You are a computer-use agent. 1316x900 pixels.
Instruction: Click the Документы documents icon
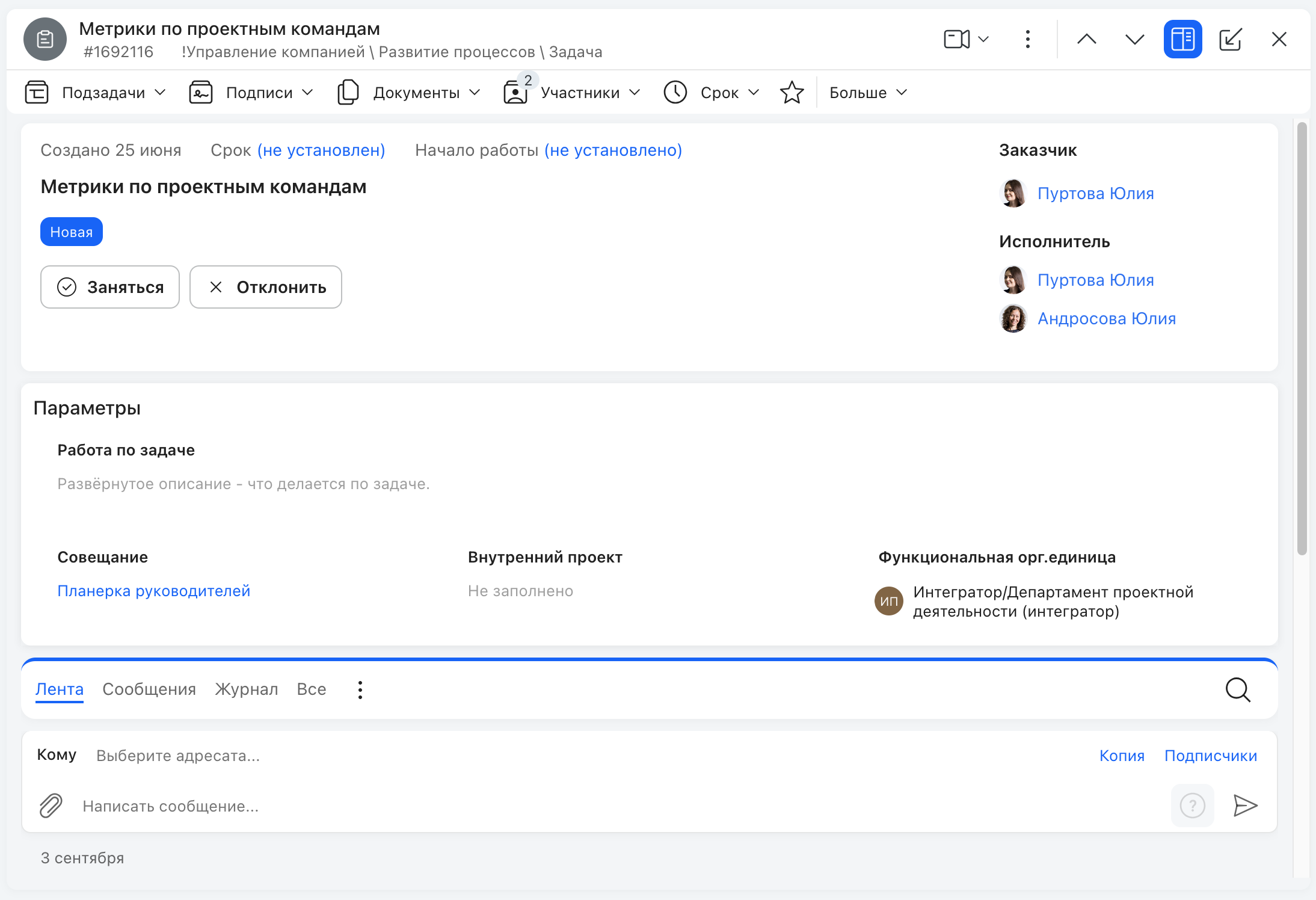coord(348,93)
